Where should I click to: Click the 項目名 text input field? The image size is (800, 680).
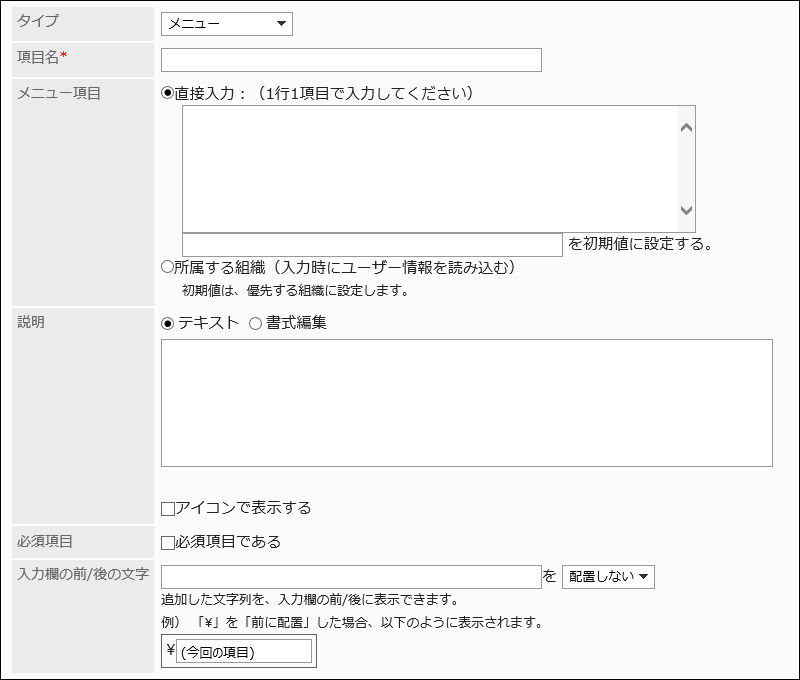(x=351, y=60)
